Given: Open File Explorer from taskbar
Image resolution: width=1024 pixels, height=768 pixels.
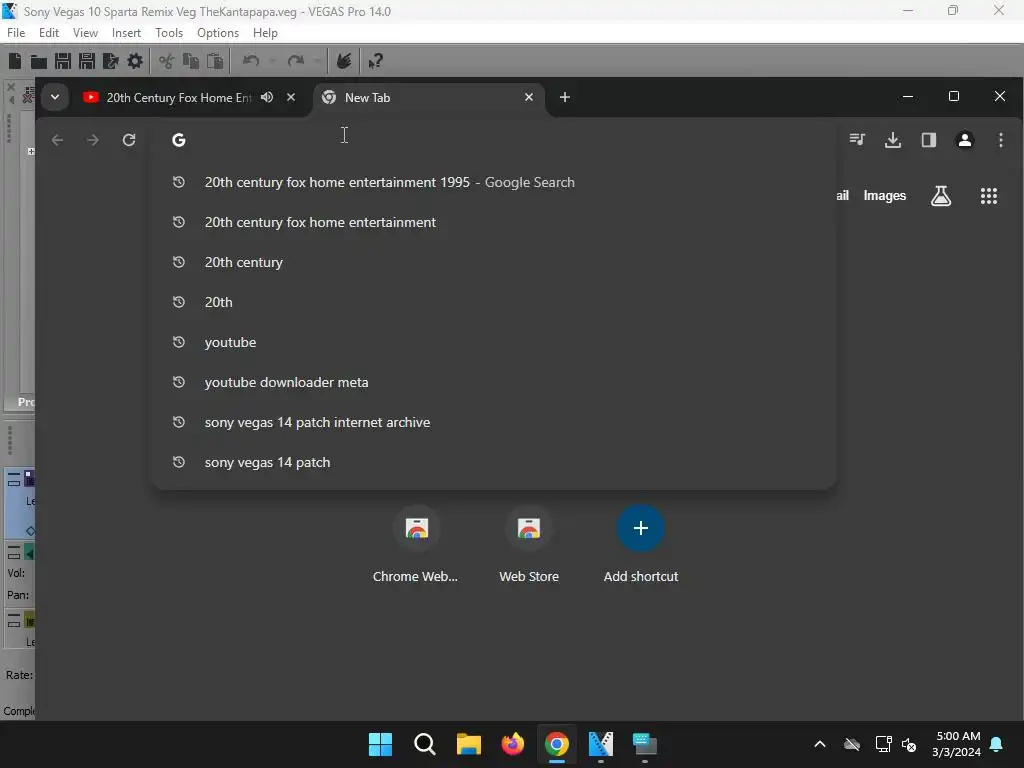Looking at the screenshot, I should point(468,744).
